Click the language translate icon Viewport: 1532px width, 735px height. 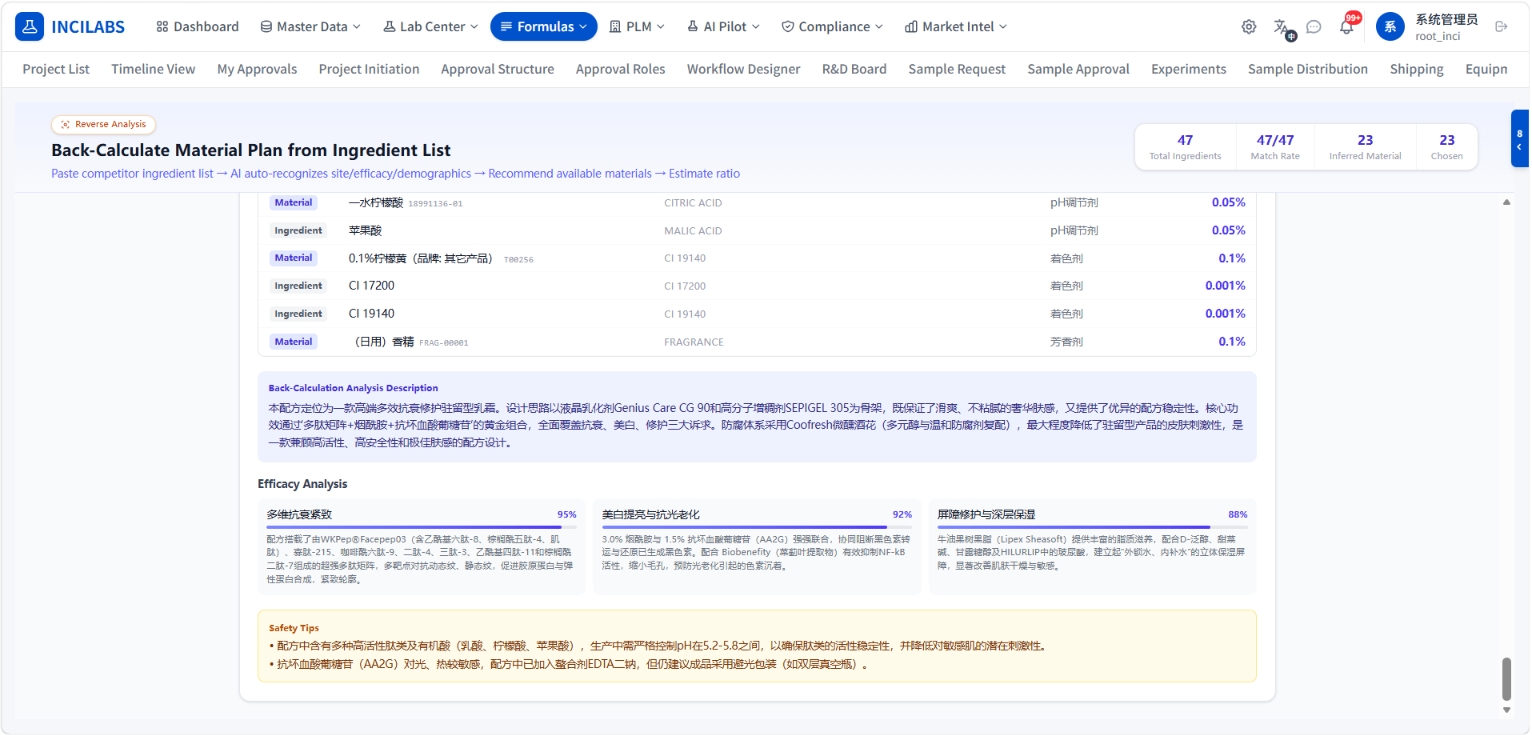click(1282, 27)
